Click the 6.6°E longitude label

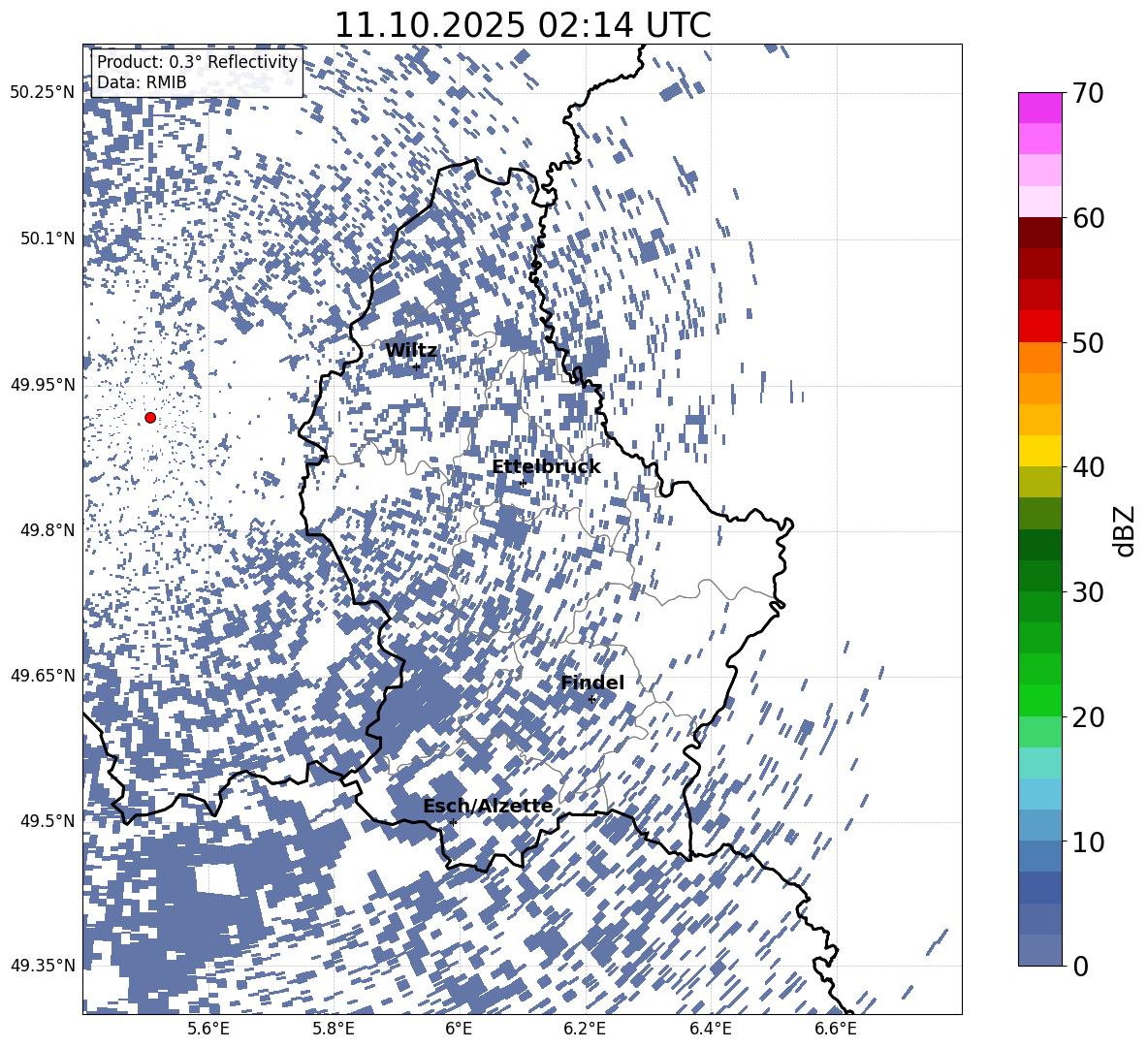tap(836, 1029)
